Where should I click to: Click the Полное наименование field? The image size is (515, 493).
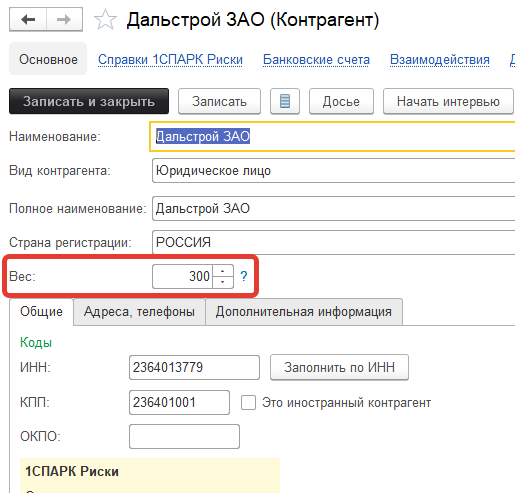click(x=333, y=208)
